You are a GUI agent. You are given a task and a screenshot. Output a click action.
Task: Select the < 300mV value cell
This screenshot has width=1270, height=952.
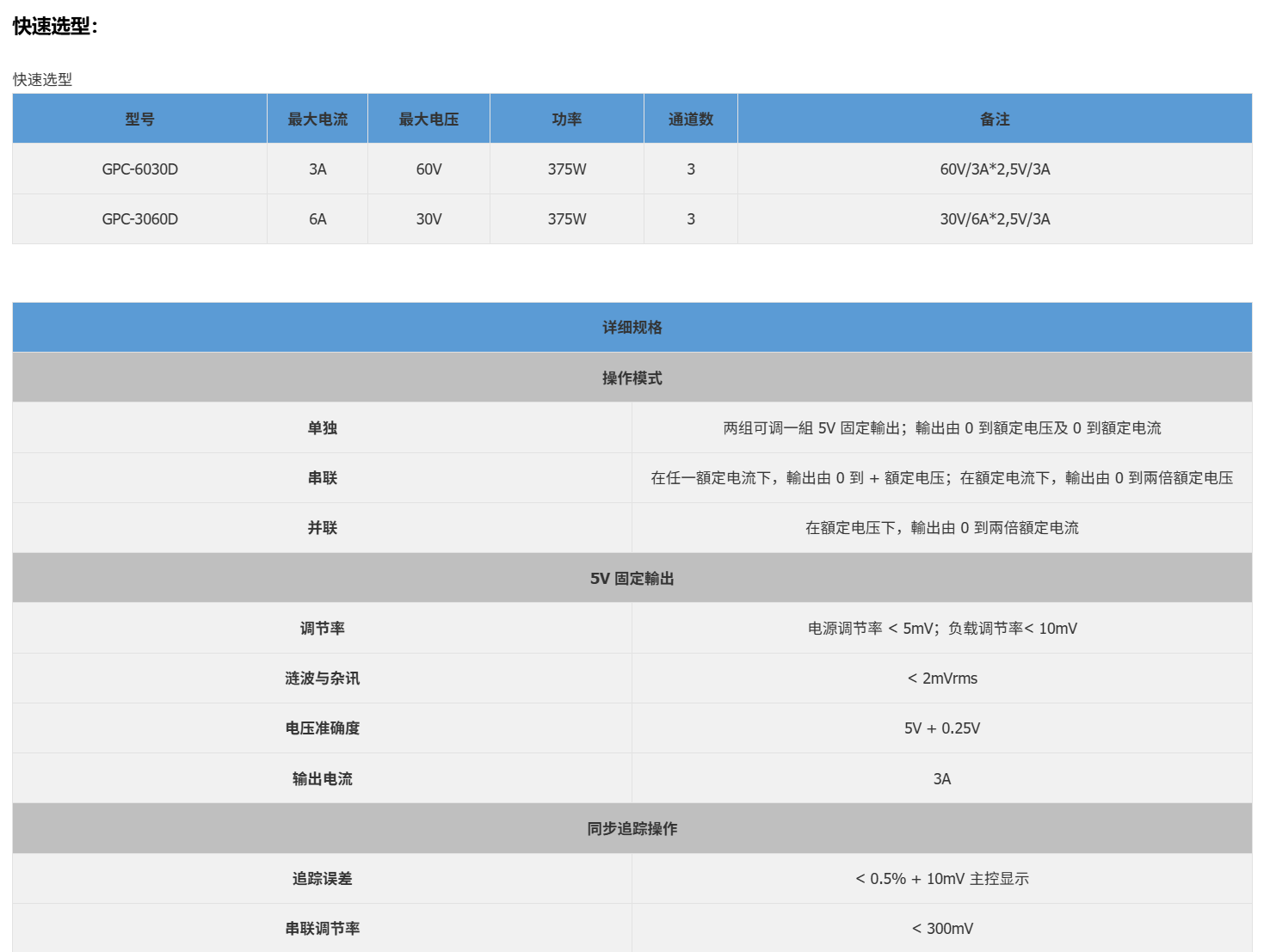942,928
